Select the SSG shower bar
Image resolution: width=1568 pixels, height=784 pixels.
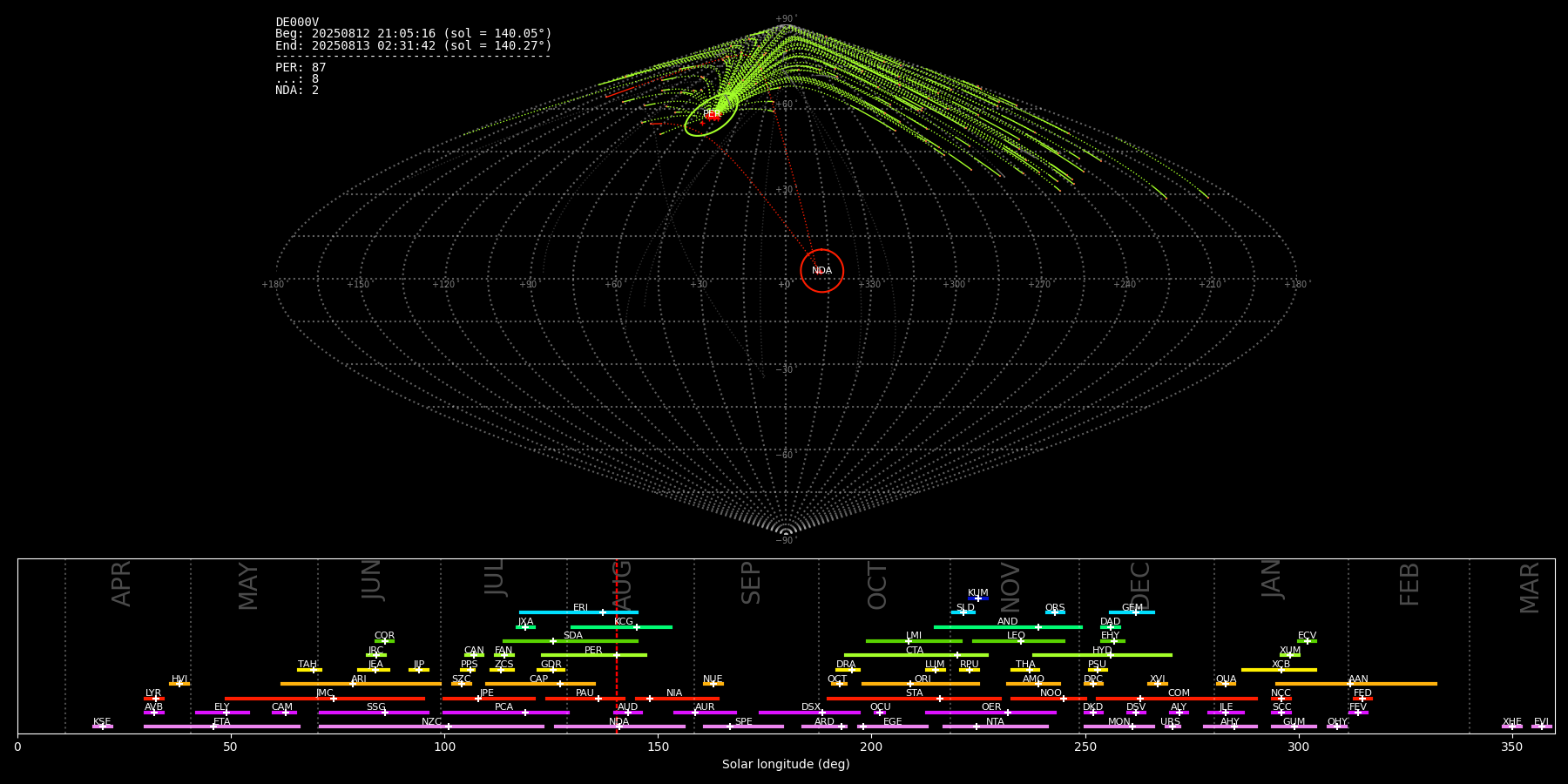pos(374,713)
